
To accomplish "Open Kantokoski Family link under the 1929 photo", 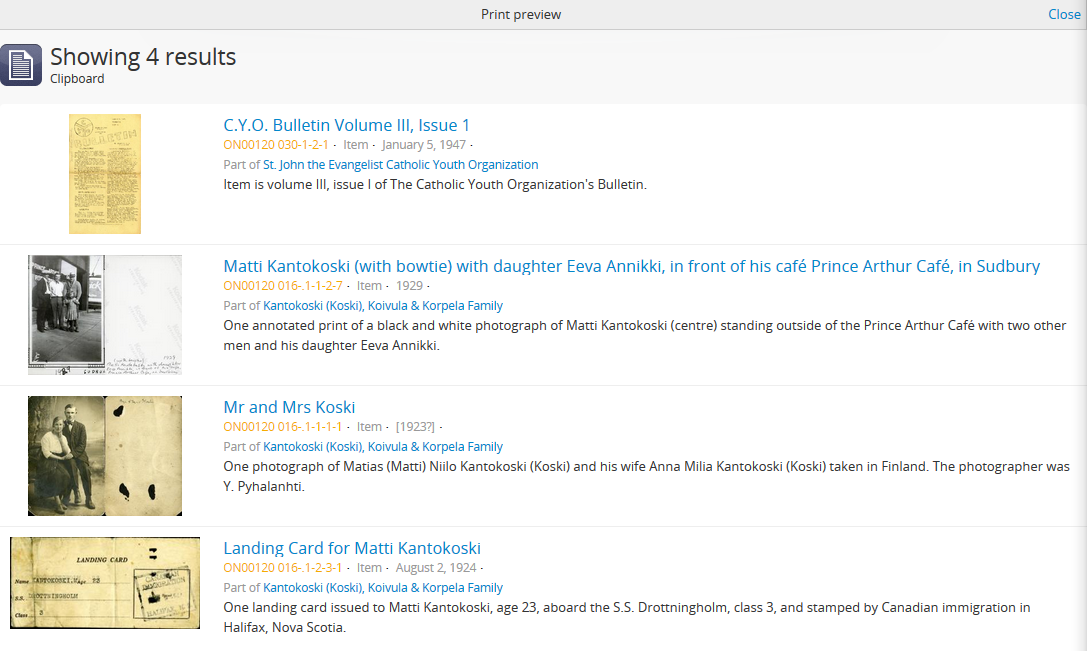I will (x=383, y=306).
